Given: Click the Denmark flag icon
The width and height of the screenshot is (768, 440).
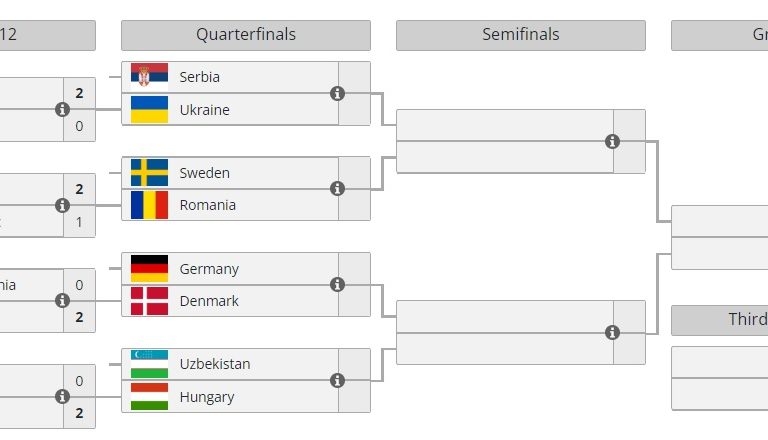Looking at the screenshot, I should (x=149, y=300).
